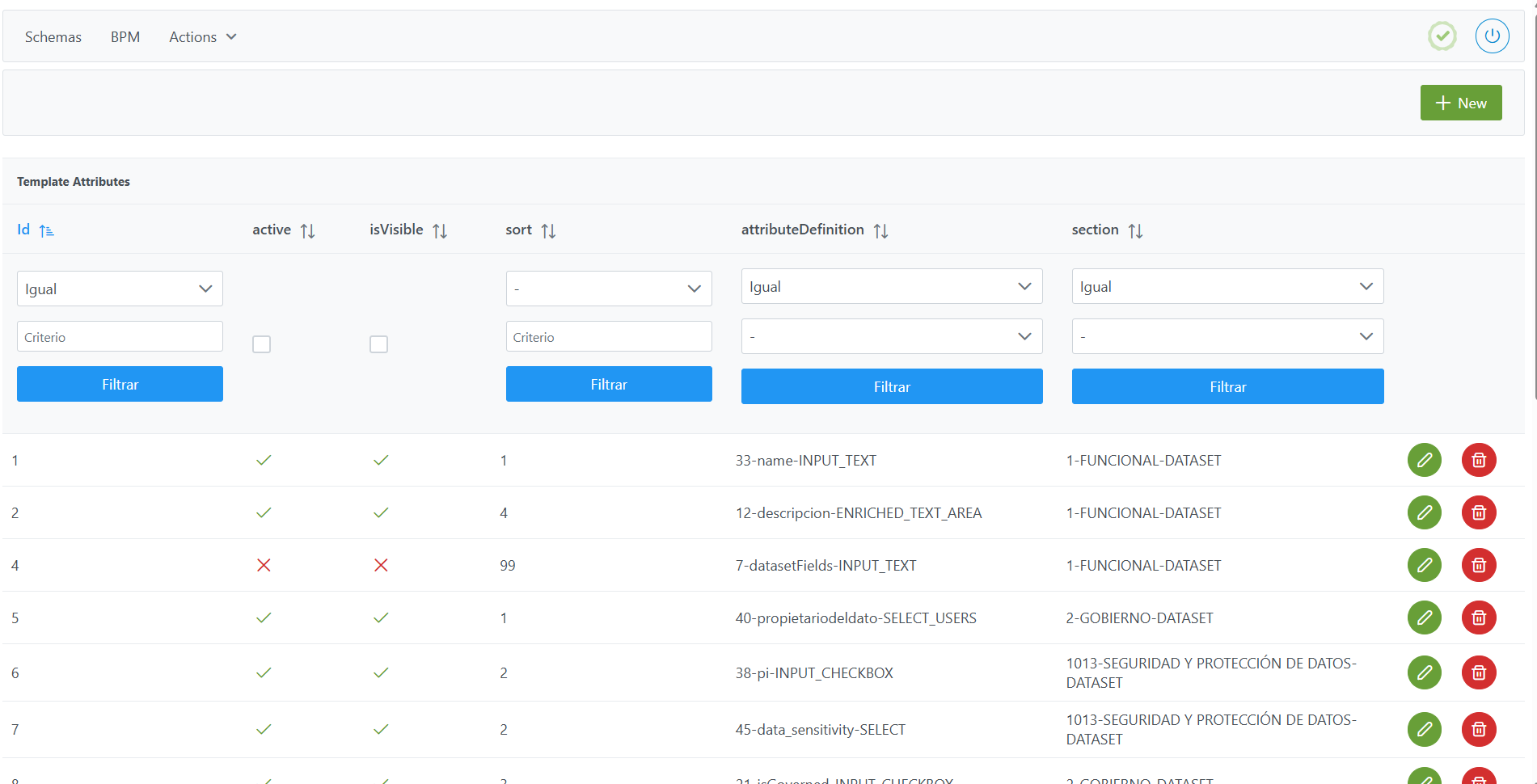Toggle the active filter checkbox

coord(261,344)
